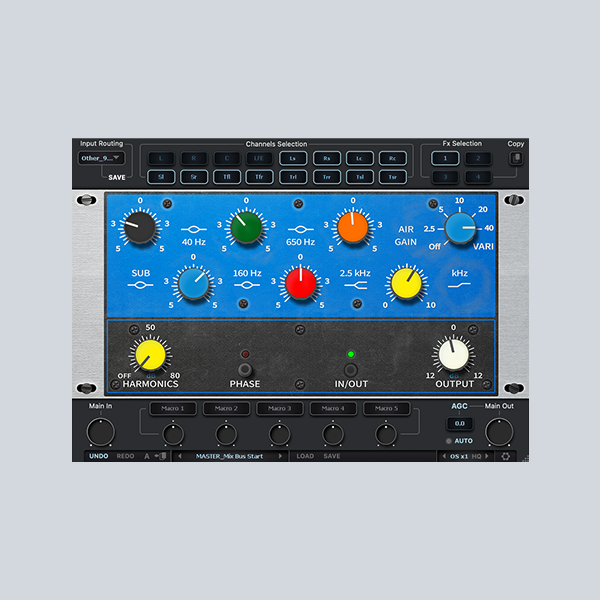600x600 pixels.
Task: Select Fx slot 1
Action: (445, 158)
